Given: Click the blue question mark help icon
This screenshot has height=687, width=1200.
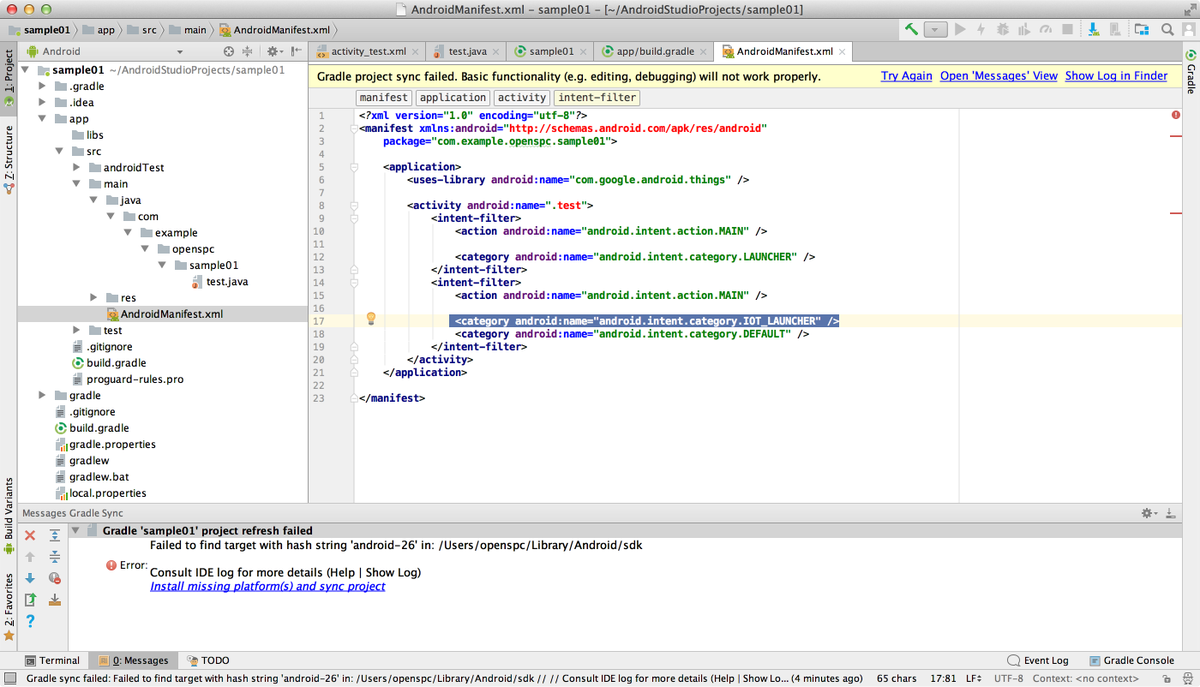Looking at the screenshot, I should pyautogui.click(x=30, y=621).
